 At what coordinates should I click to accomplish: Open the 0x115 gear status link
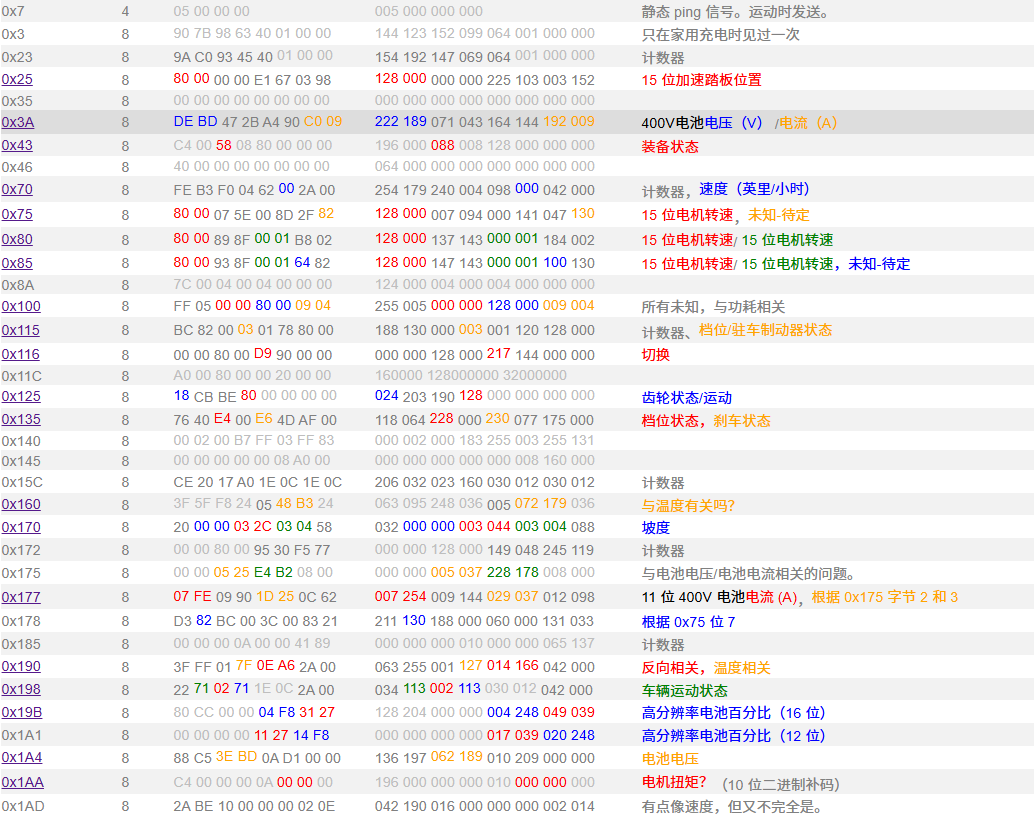point(21,330)
